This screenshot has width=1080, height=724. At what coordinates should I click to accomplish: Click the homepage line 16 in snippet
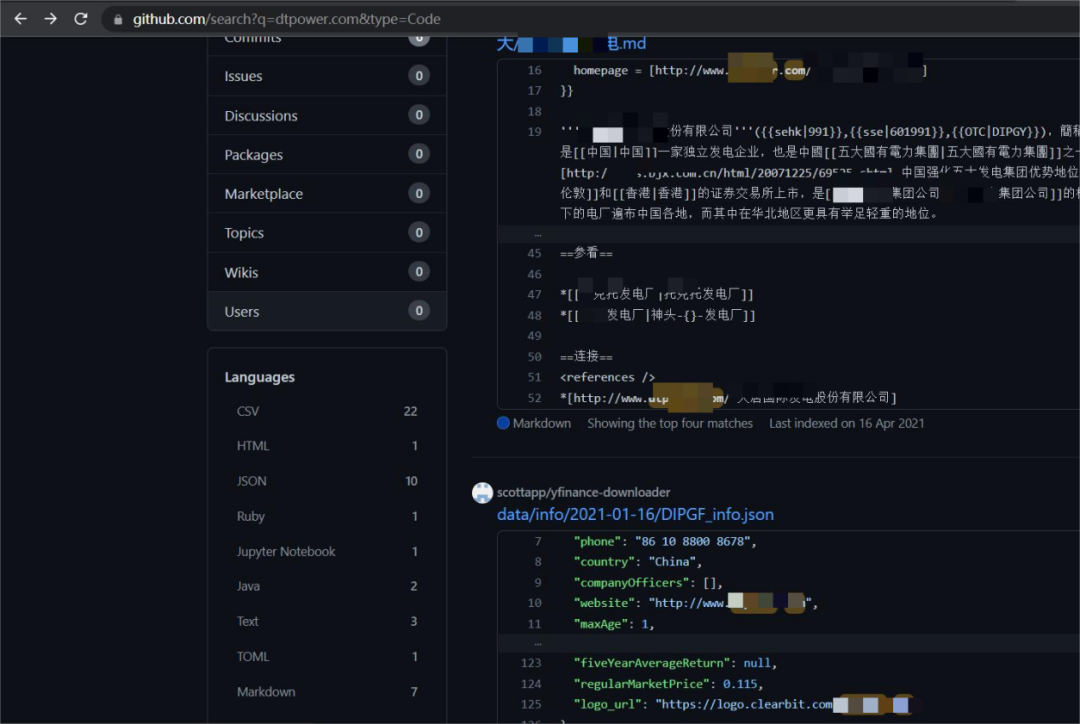pos(750,70)
